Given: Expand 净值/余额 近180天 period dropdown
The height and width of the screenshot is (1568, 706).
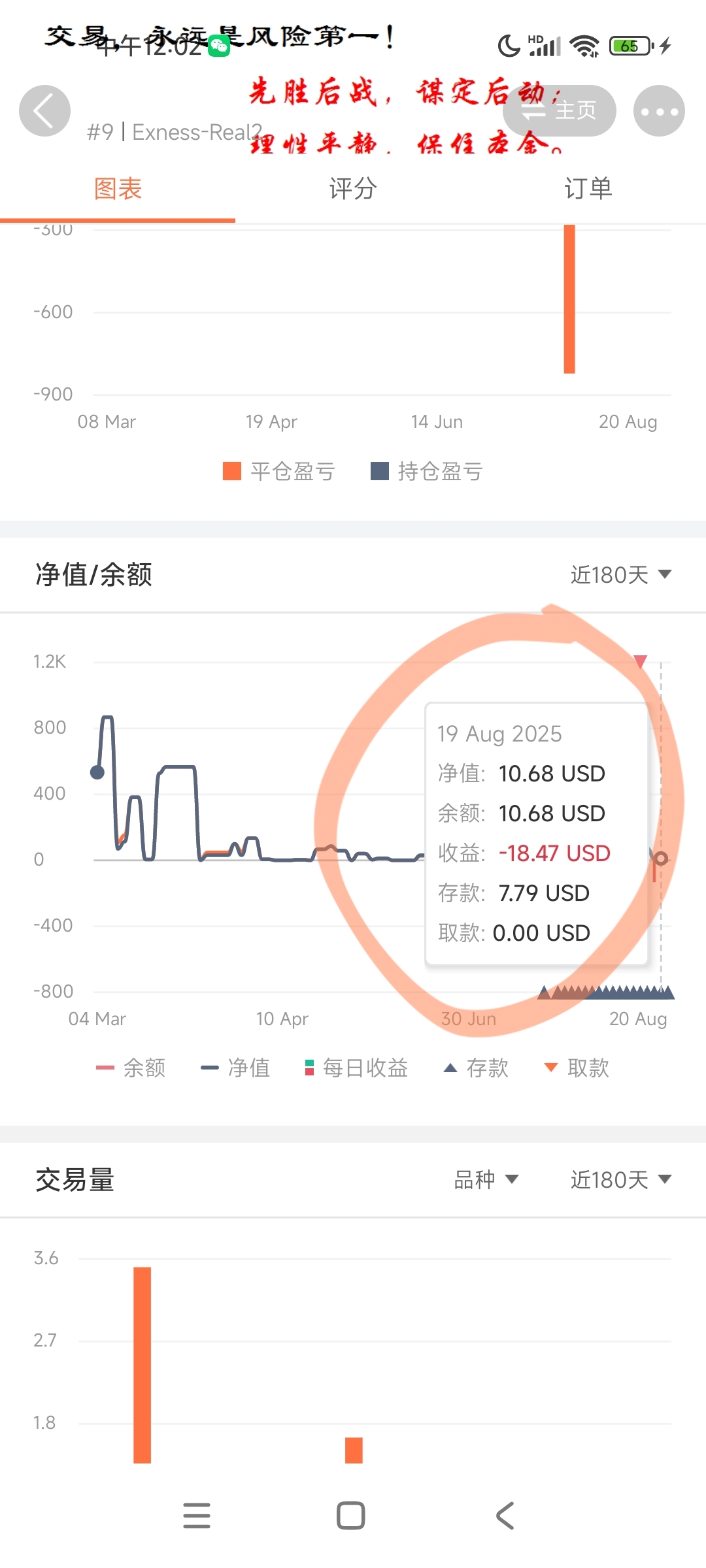Looking at the screenshot, I should tap(620, 575).
